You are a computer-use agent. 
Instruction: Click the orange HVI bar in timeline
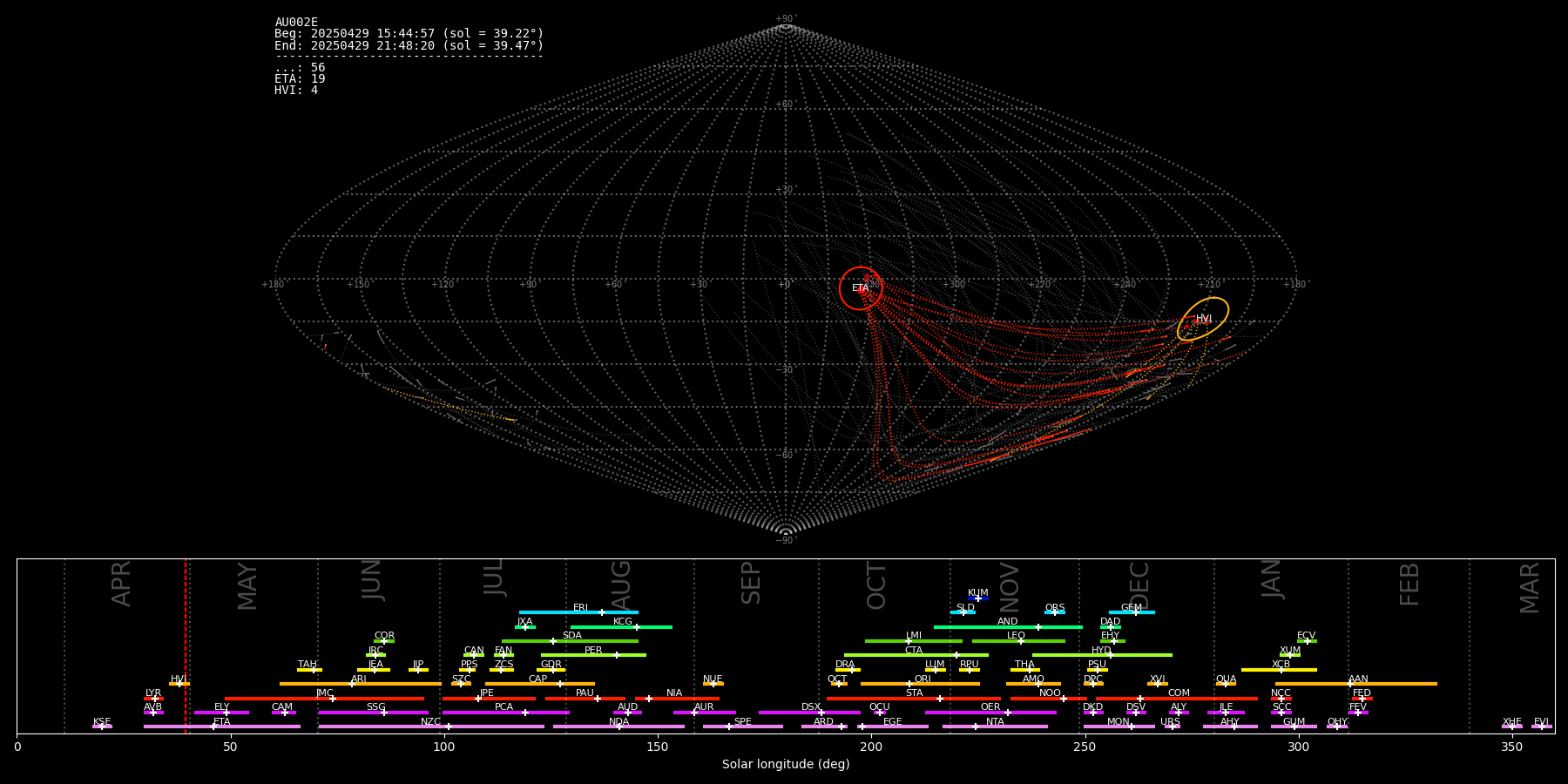click(x=179, y=684)
